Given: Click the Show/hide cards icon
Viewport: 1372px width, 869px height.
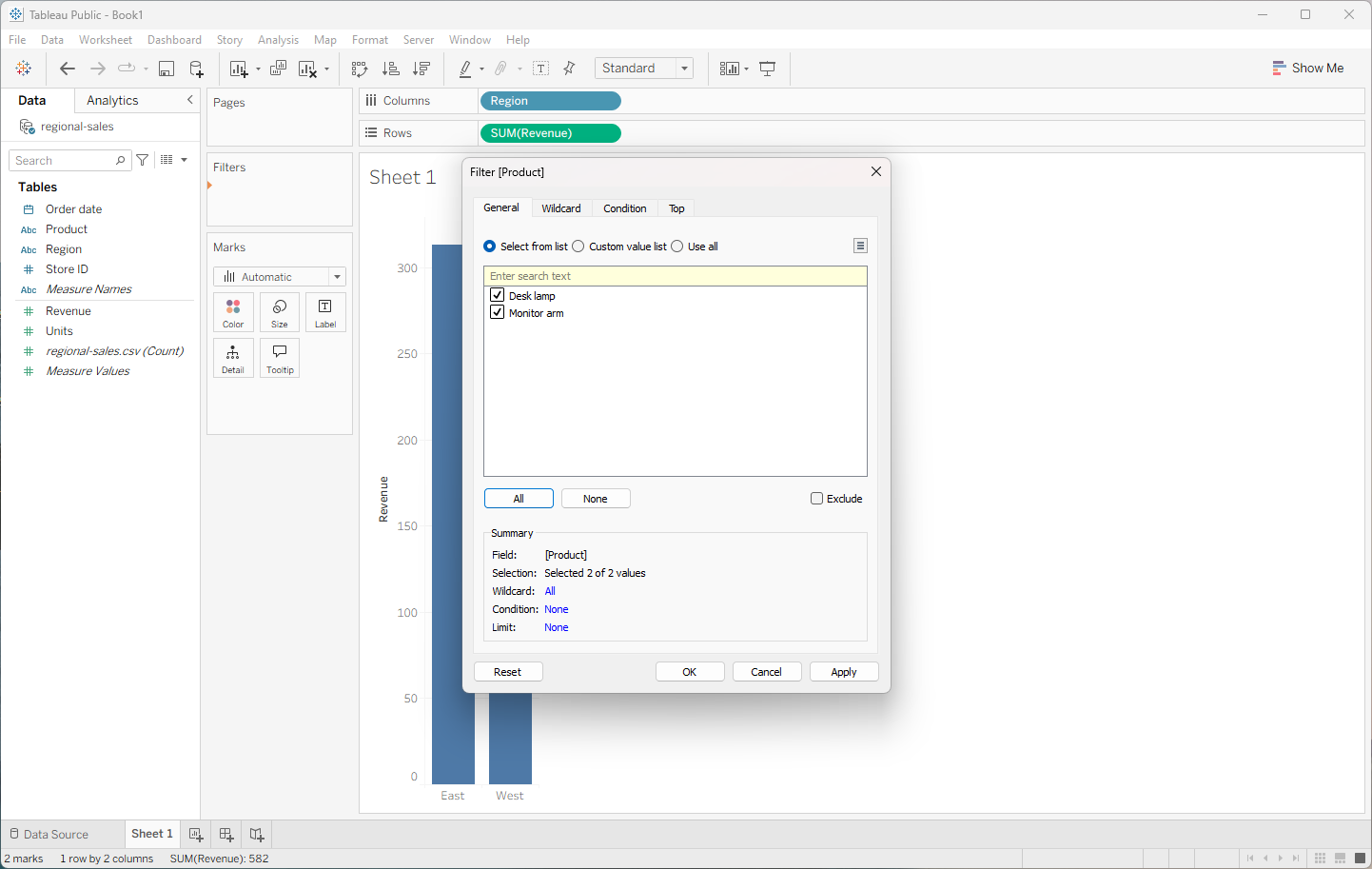Looking at the screenshot, I should [x=730, y=69].
